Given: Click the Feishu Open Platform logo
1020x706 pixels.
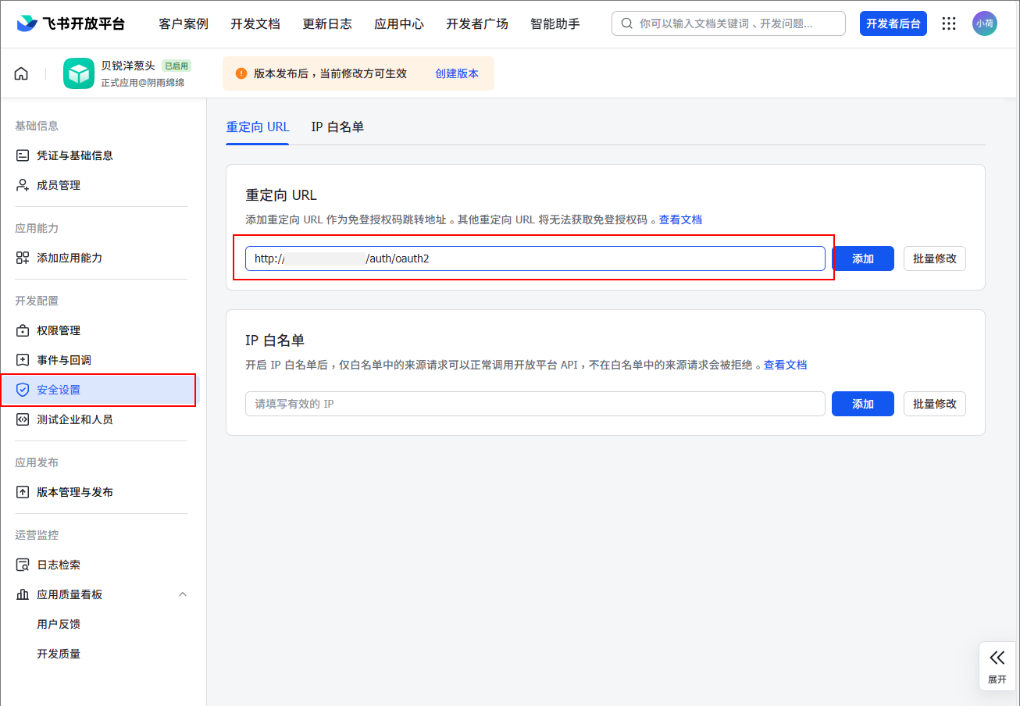Looking at the screenshot, I should point(27,22).
